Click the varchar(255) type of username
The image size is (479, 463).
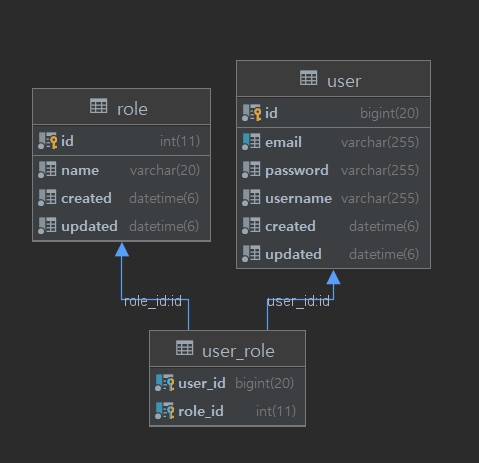click(x=380, y=199)
